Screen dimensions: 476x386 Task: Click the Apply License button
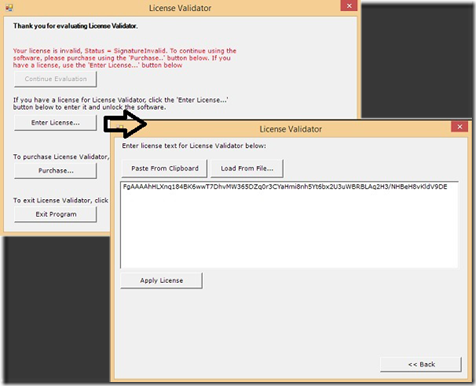point(161,281)
